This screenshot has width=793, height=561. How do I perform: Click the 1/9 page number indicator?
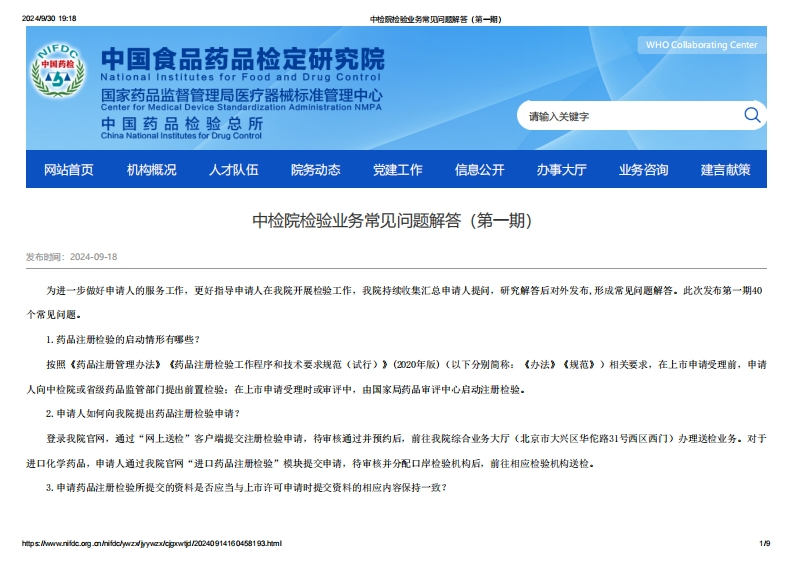[x=764, y=543]
